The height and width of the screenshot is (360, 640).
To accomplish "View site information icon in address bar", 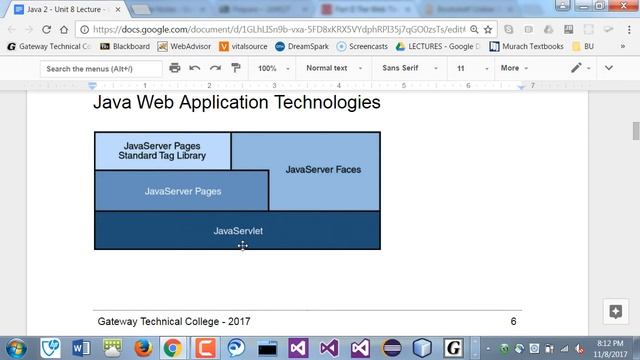I will 84,29.
